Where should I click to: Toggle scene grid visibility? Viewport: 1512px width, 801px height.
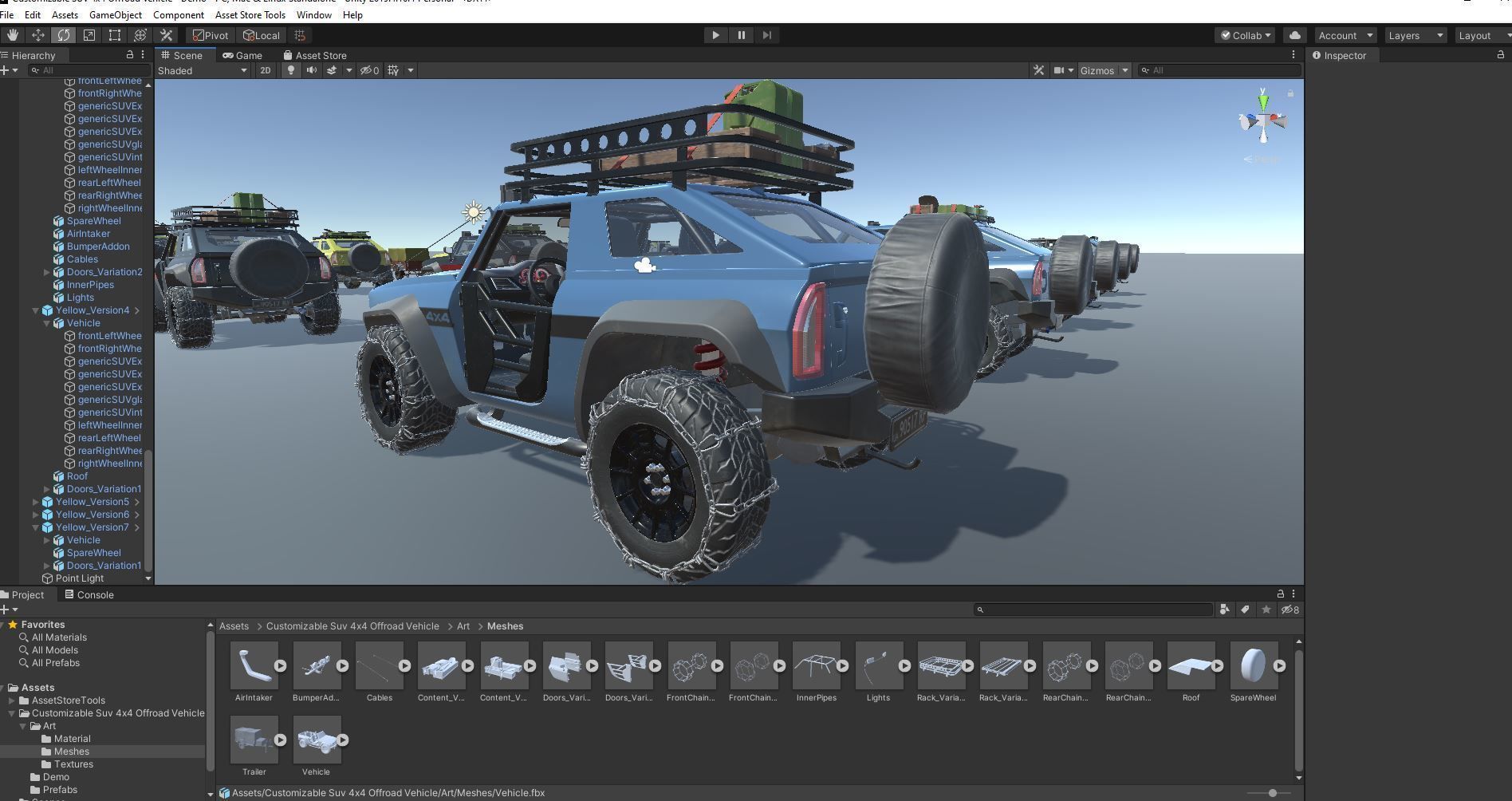point(393,70)
